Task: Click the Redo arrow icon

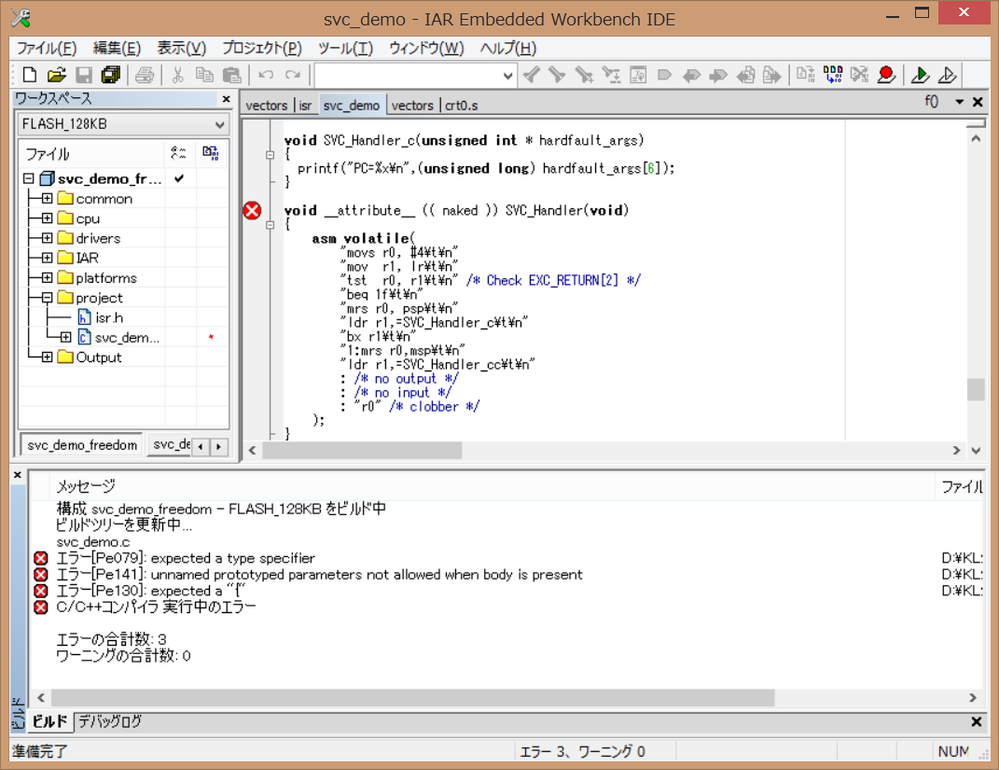Action: click(292, 75)
